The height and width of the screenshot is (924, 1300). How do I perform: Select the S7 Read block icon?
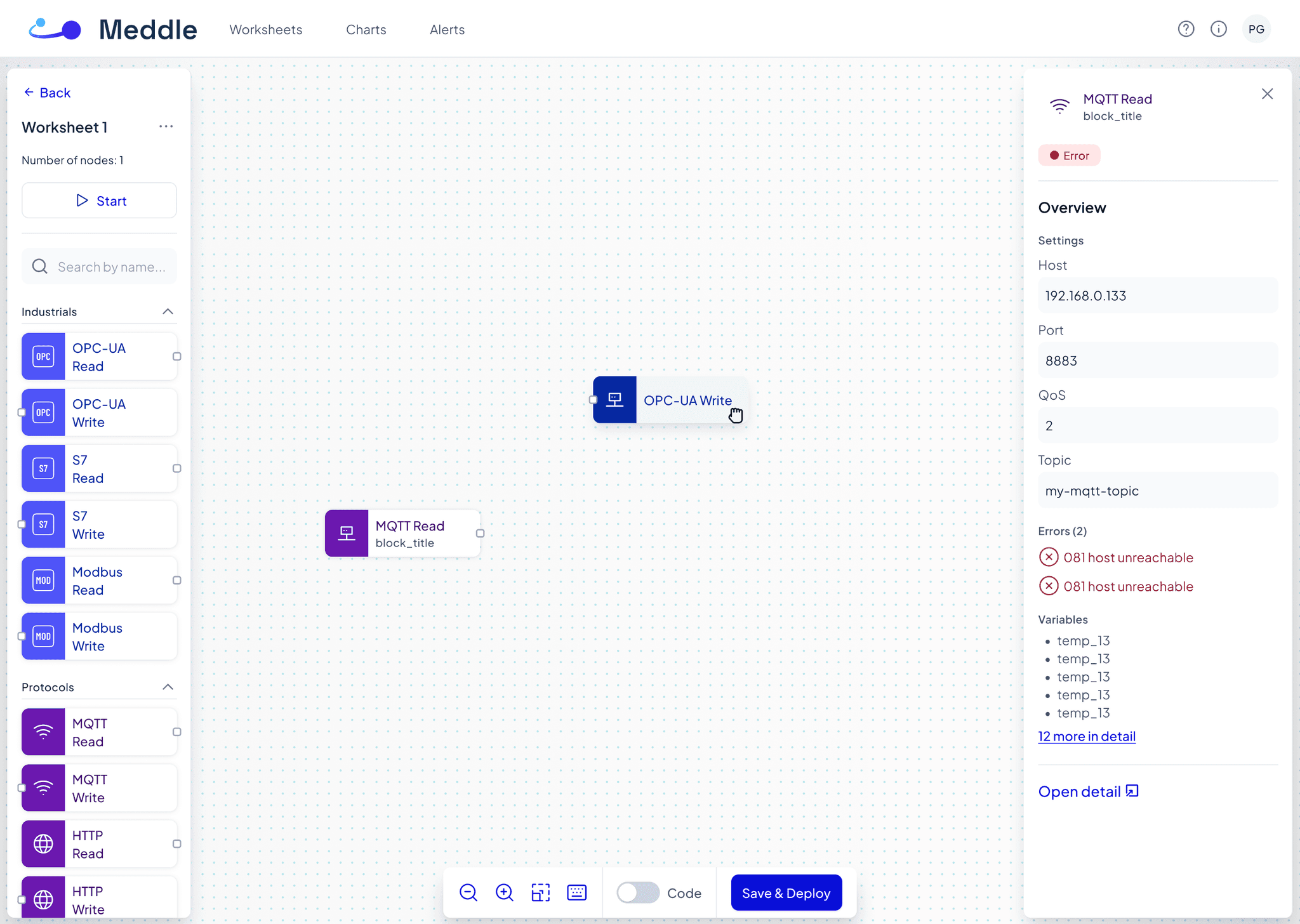click(43, 468)
